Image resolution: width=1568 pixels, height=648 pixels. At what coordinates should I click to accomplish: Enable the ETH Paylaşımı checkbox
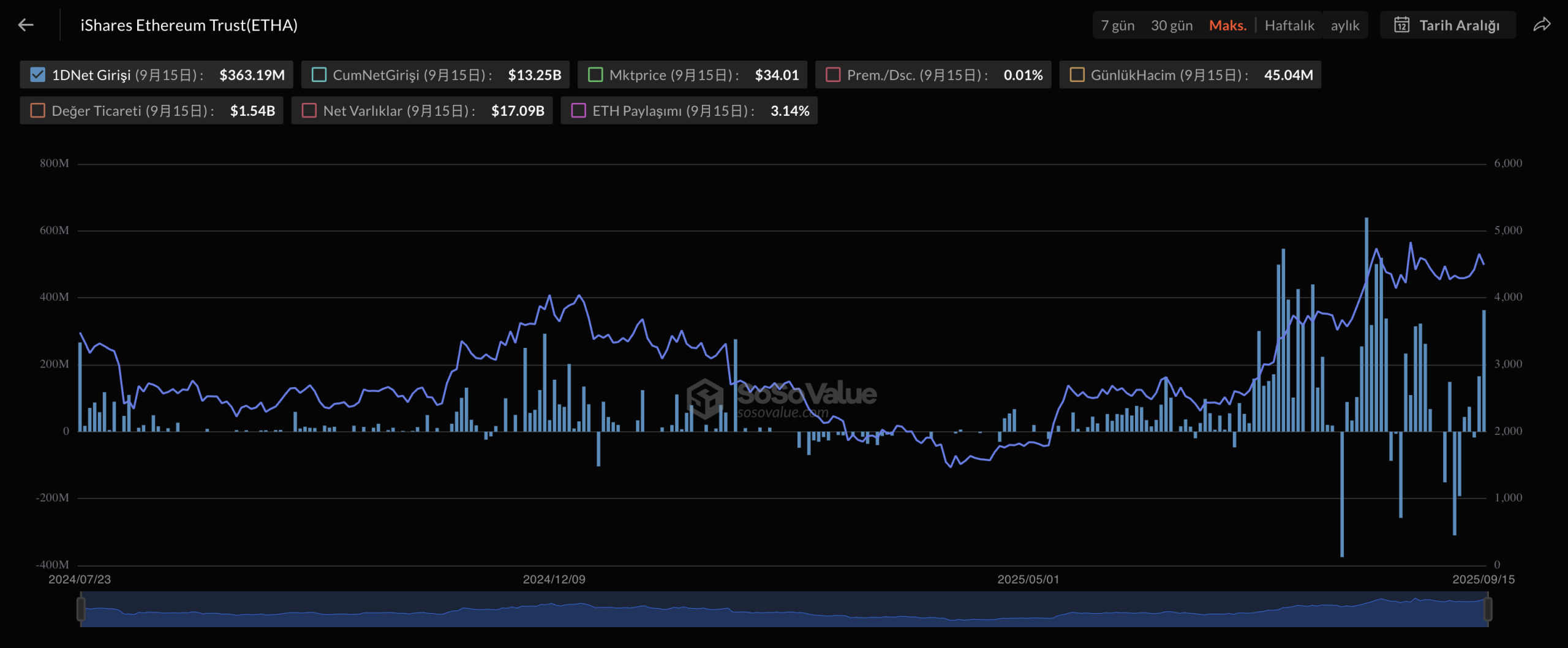coord(578,110)
